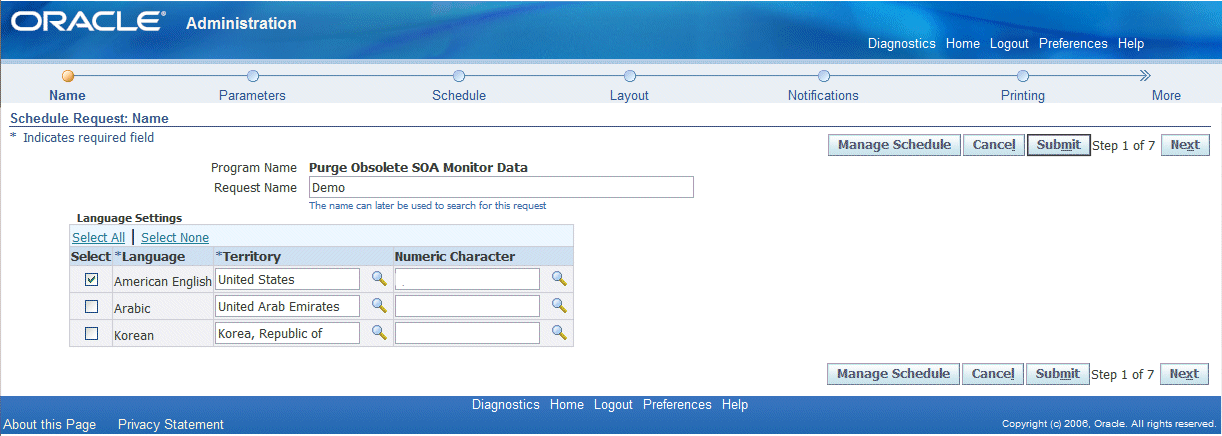
Task: Open Numeric Character lookup for American English row
Action: [559, 279]
